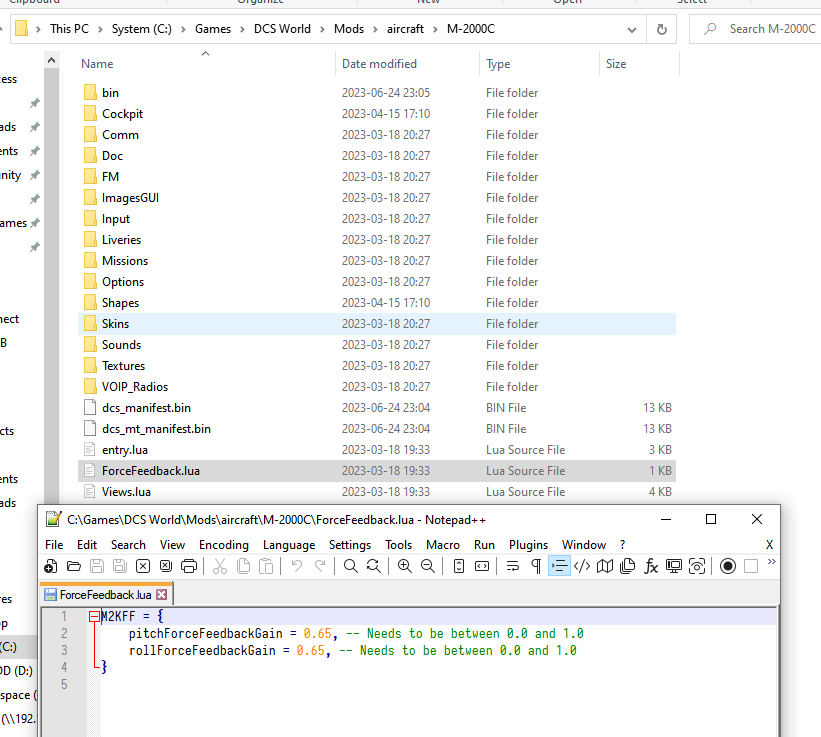Click Stop Recording macro square
Image resolution: width=821 pixels, height=737 pixels.
point(751,566)
